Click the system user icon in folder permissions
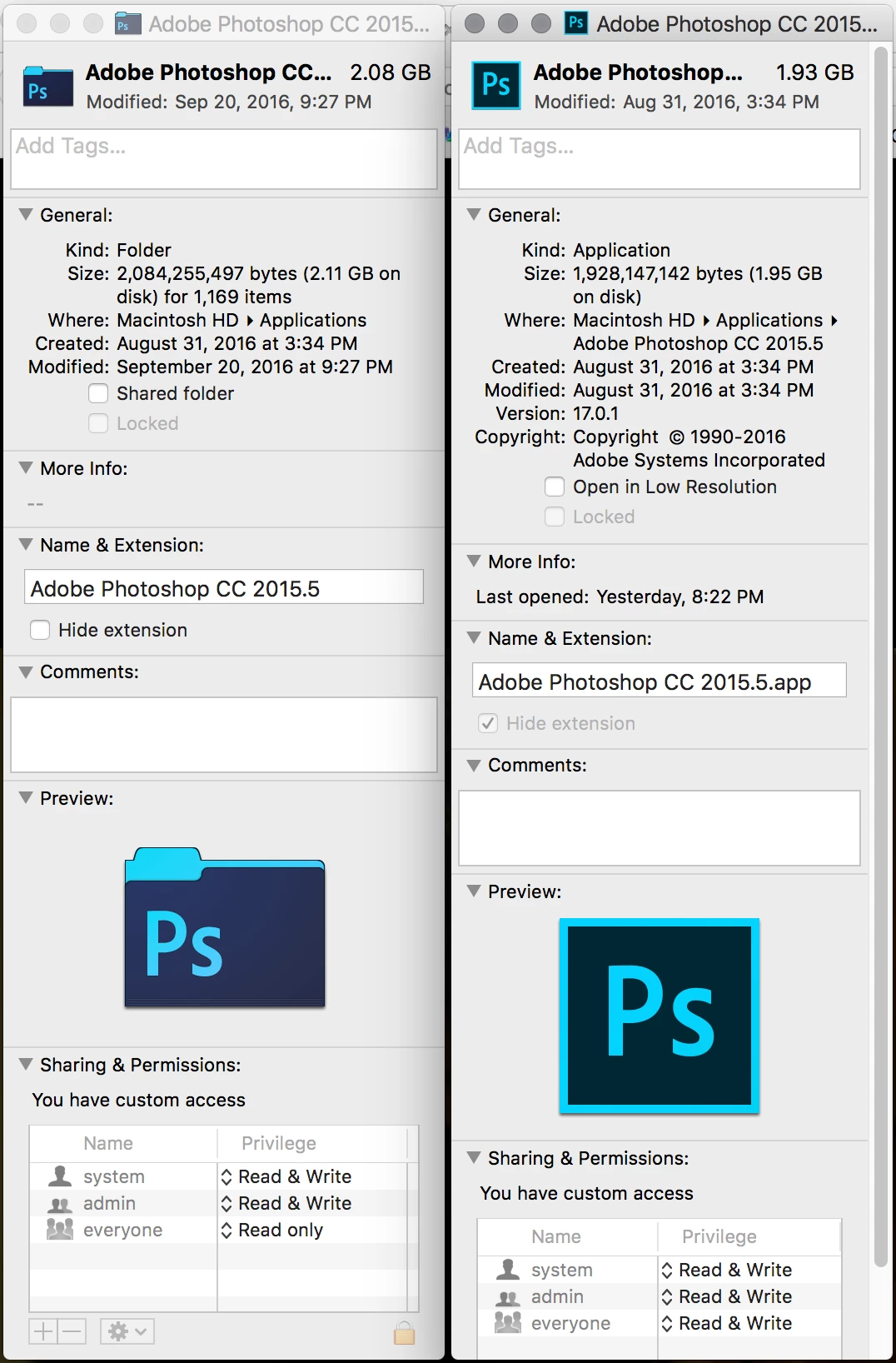Viewport: 896px width, 1363px height. (x=60, y=1176)
